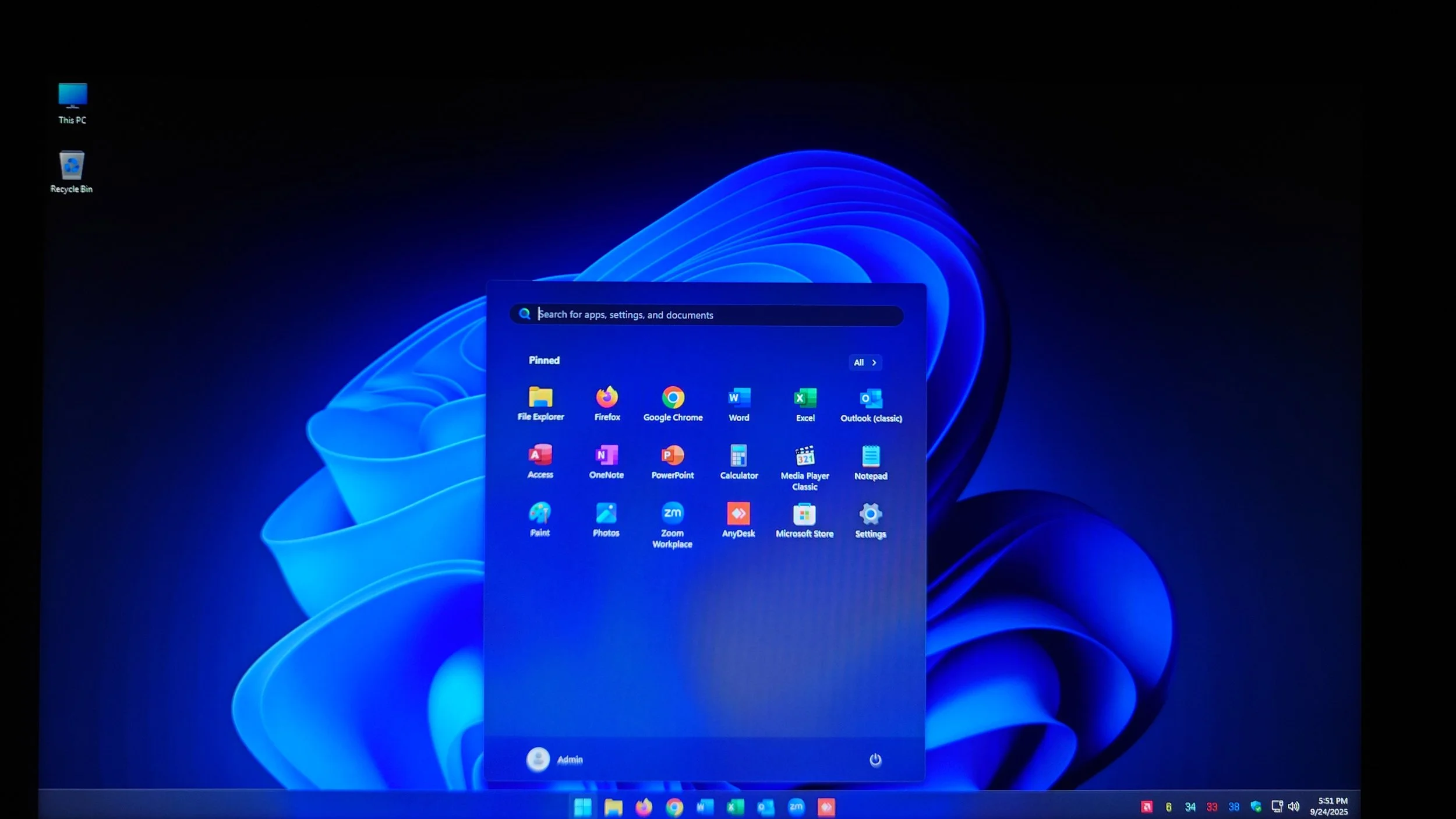Open Excel from the taskbar
The image size is (1456, 819).
click(x=735, y=807)
